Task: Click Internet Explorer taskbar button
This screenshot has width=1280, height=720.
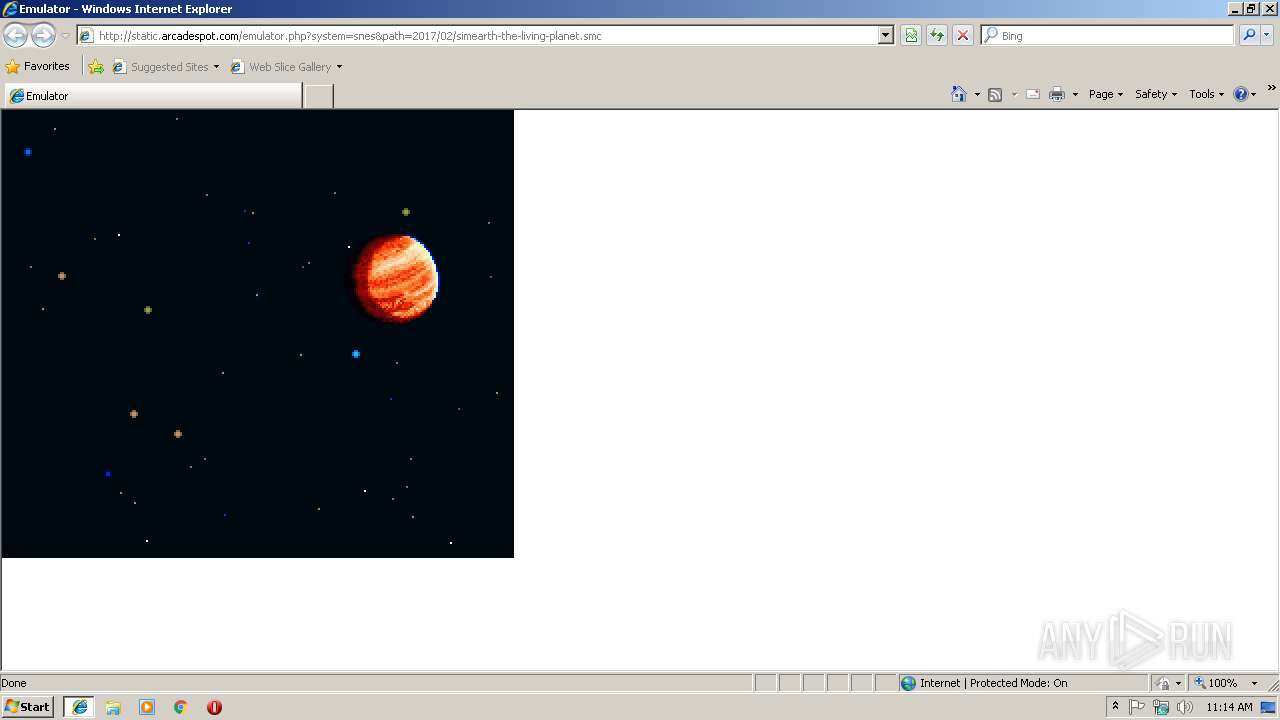Action: [80, 707]
